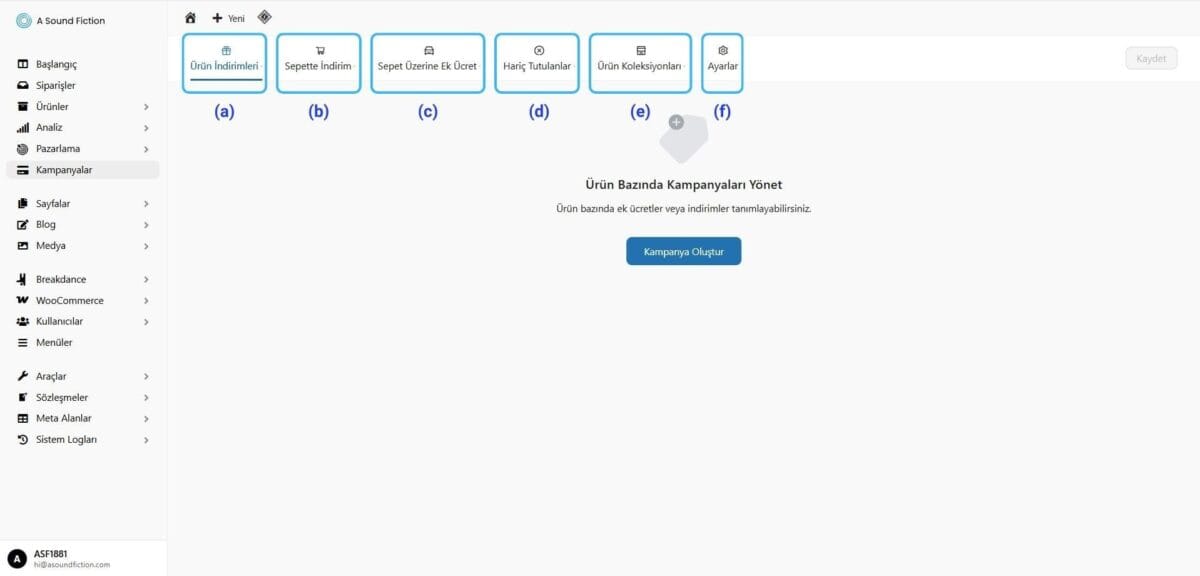The height and width of the screenshot is (576, 1200).
Task: Expand the Ürünler submenu chevron
Action: 146,107
